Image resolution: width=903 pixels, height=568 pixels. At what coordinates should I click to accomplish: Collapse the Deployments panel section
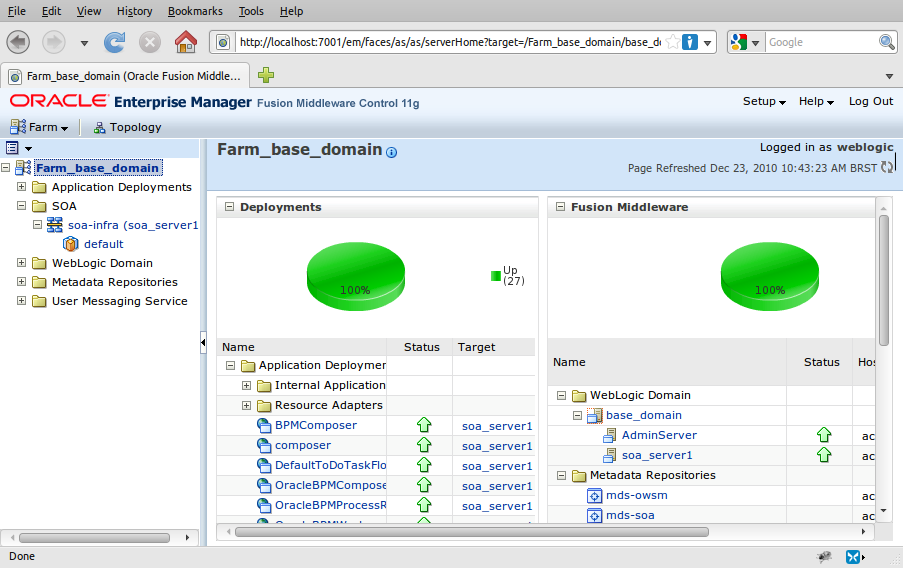229,207
